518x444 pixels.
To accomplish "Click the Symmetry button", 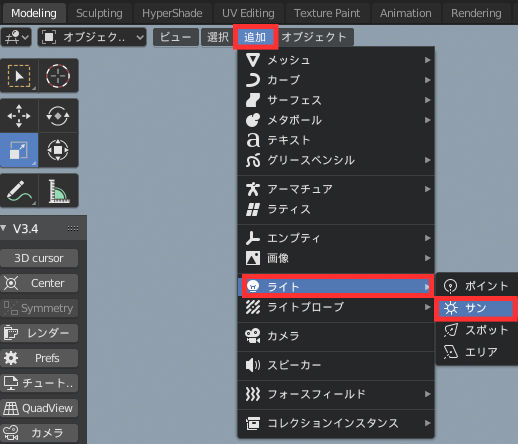I will [39, 308].
